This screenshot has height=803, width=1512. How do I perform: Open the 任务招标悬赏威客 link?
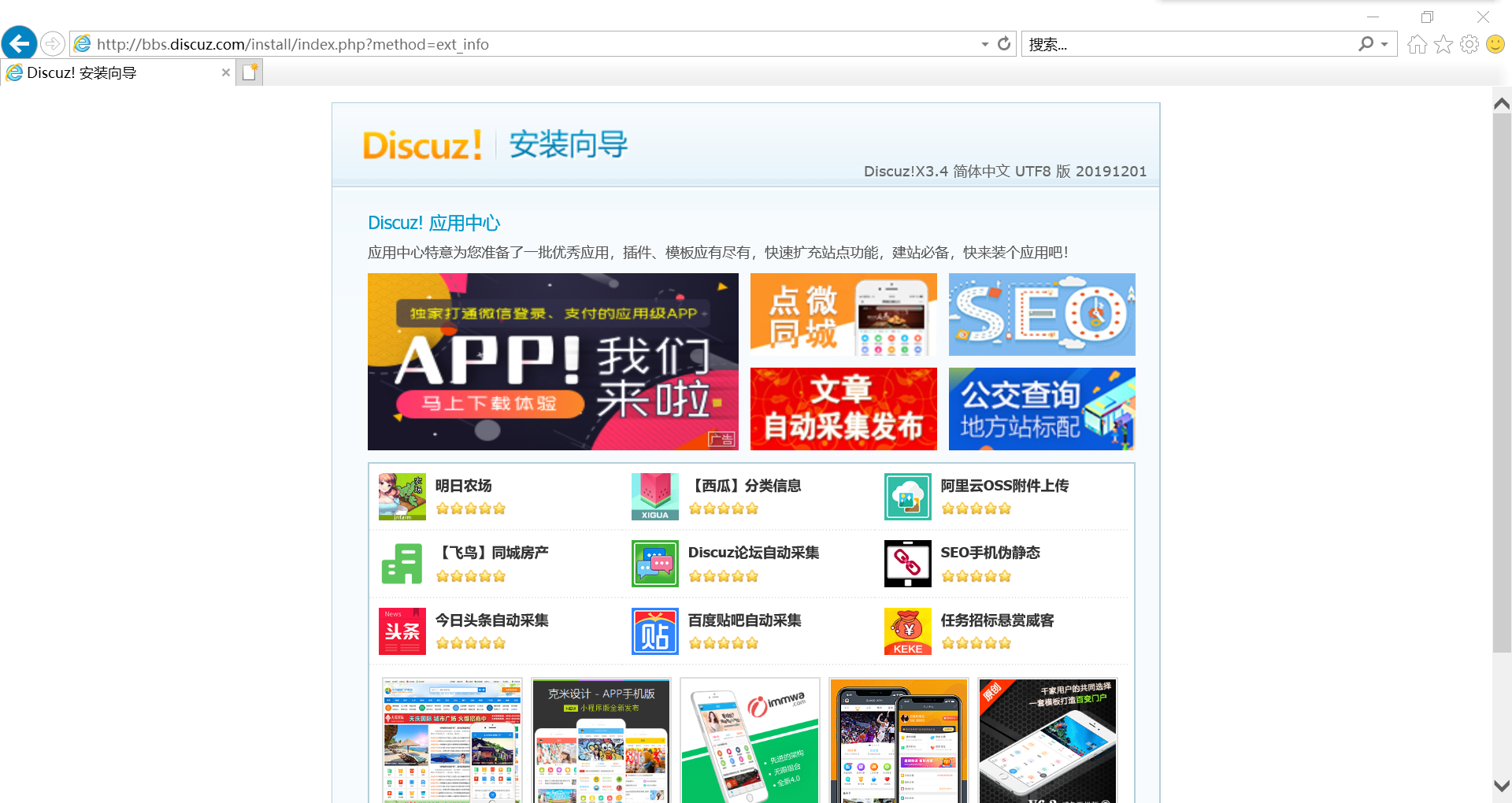coord(998,620)
